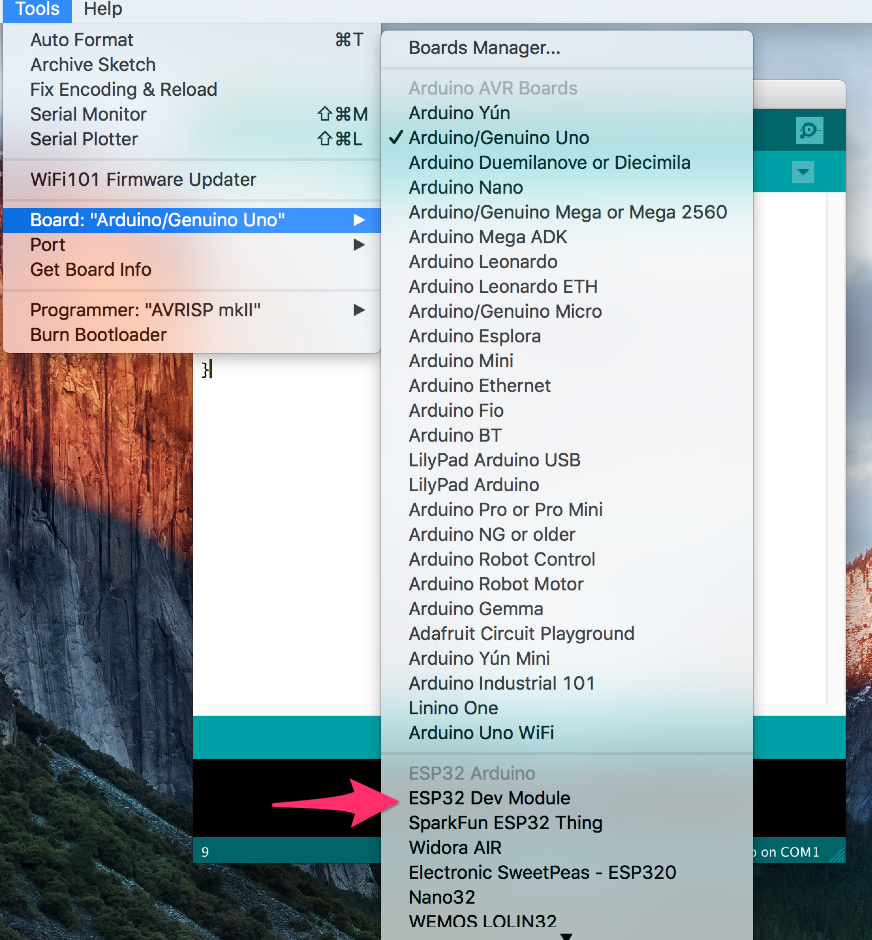
Task: Pick LilyPad Arduino USB
Action: pyautogui.click(x=567, y=460)
